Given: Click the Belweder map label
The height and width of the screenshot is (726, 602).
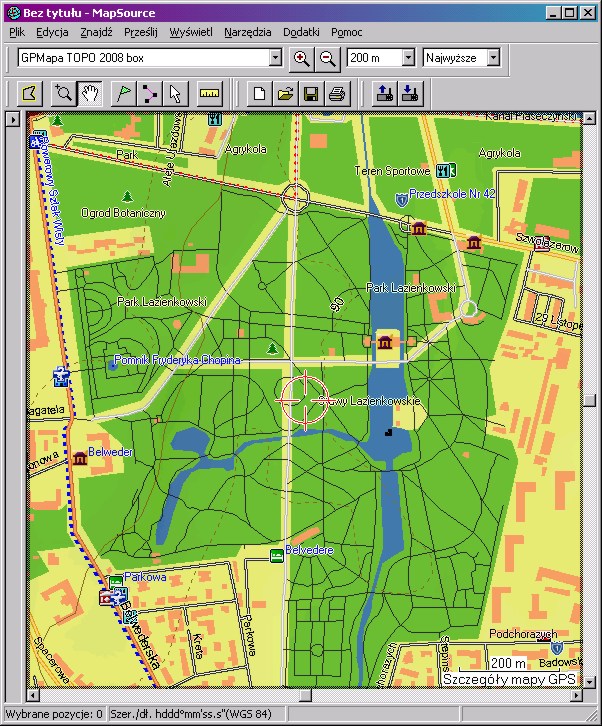Looking at the screenshot, I should 110,452.
